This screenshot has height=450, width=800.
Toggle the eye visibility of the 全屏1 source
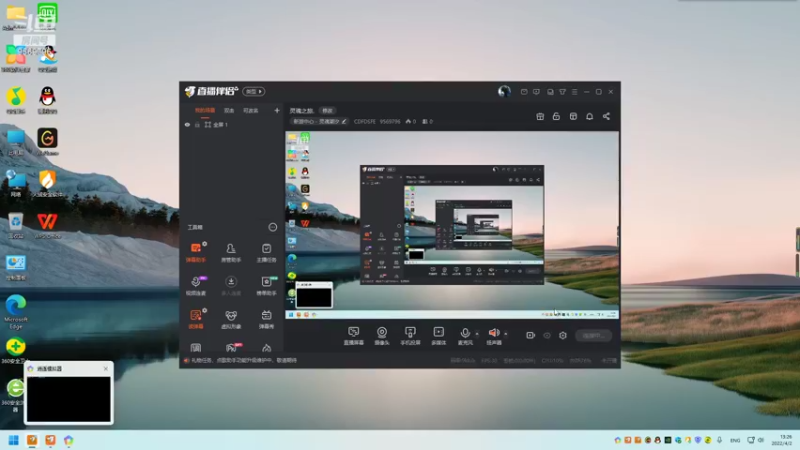(187, 124)
